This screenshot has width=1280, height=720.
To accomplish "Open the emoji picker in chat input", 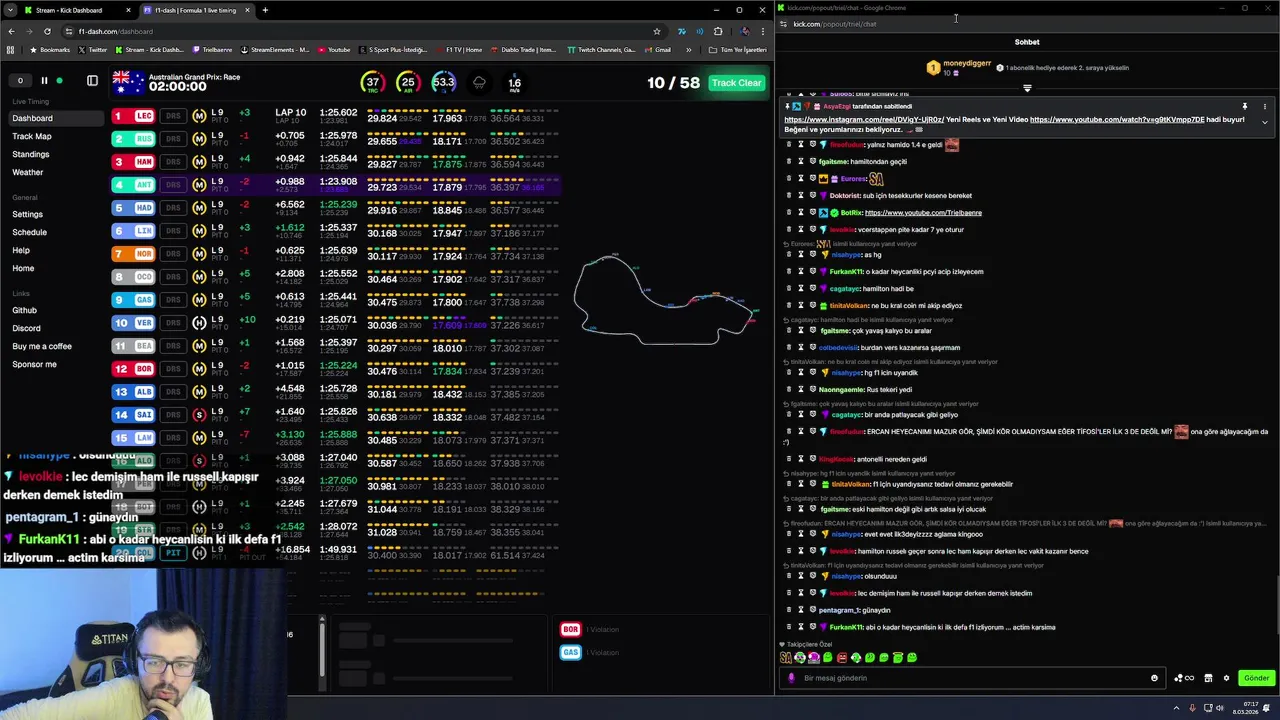I will 1154,678.
